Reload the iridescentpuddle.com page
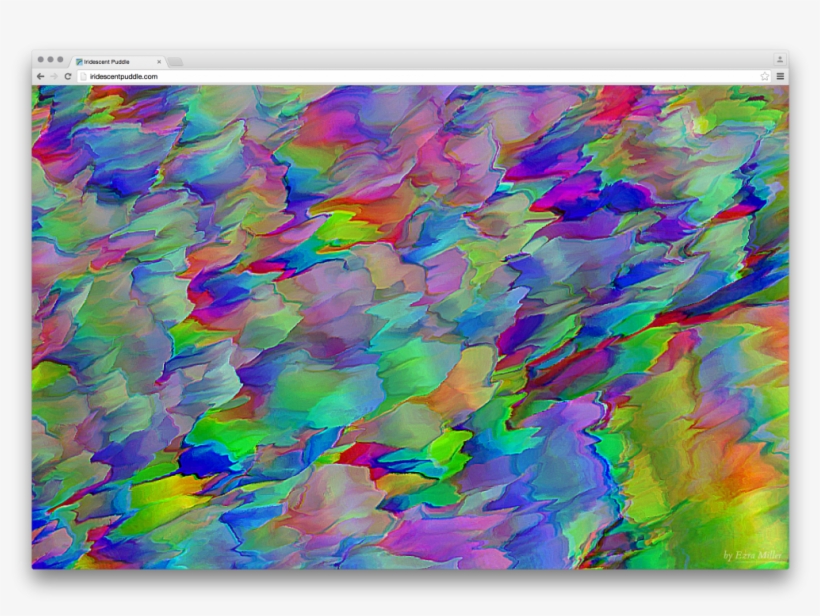The image size is (820, 616). click(x=68, y=76)
